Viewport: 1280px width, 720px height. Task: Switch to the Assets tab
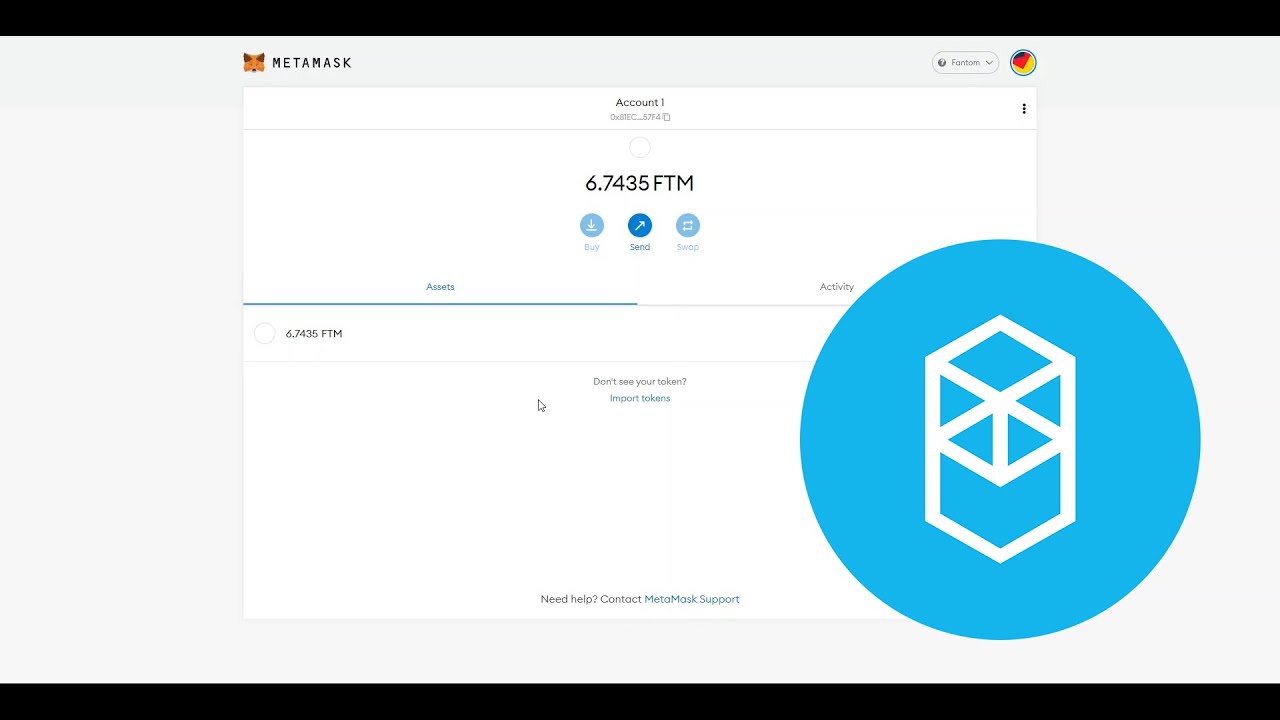[x=440, y=287]
